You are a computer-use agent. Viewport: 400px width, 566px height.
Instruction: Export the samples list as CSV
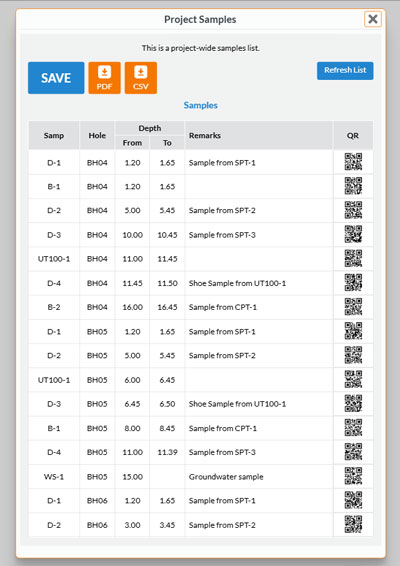click(141, 78)
